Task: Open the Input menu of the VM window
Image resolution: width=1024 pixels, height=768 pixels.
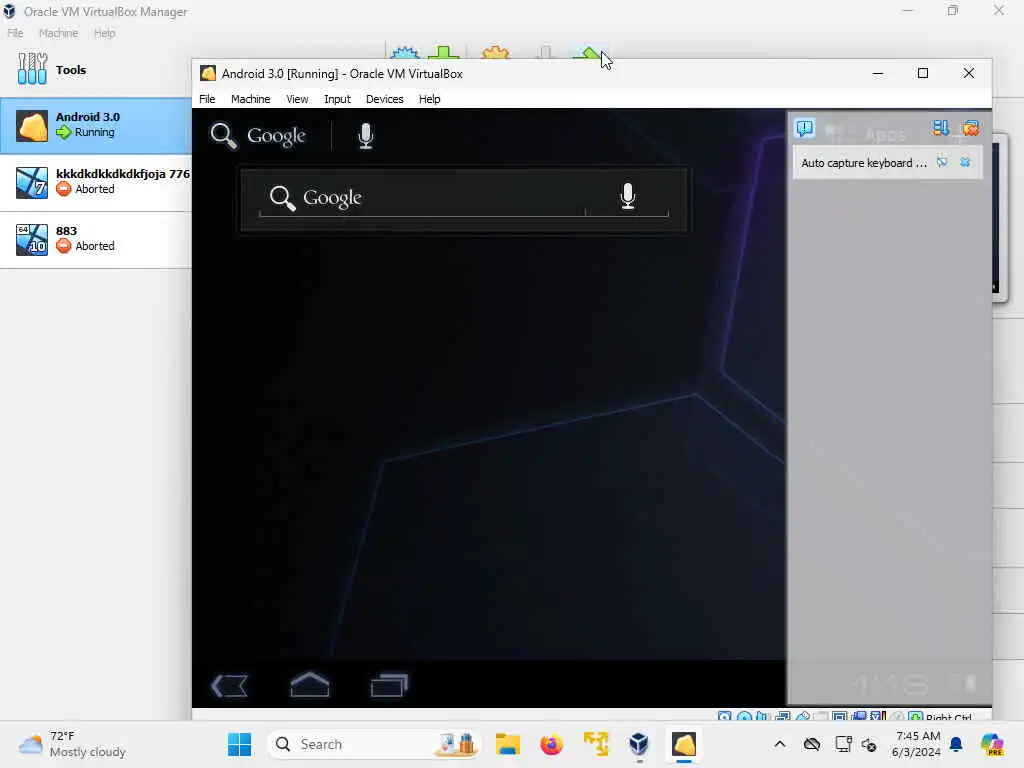Action: click(x=337, y=99)
